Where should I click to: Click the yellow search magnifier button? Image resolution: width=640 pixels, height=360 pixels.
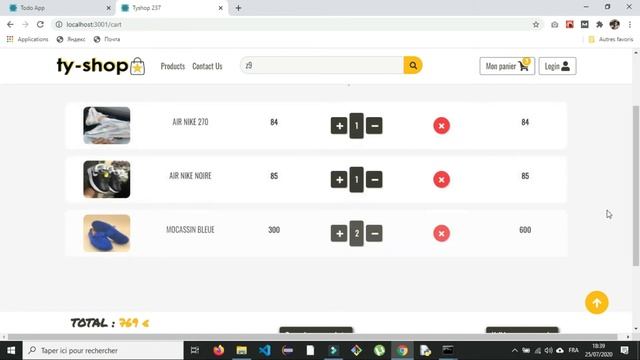[413, 65]
